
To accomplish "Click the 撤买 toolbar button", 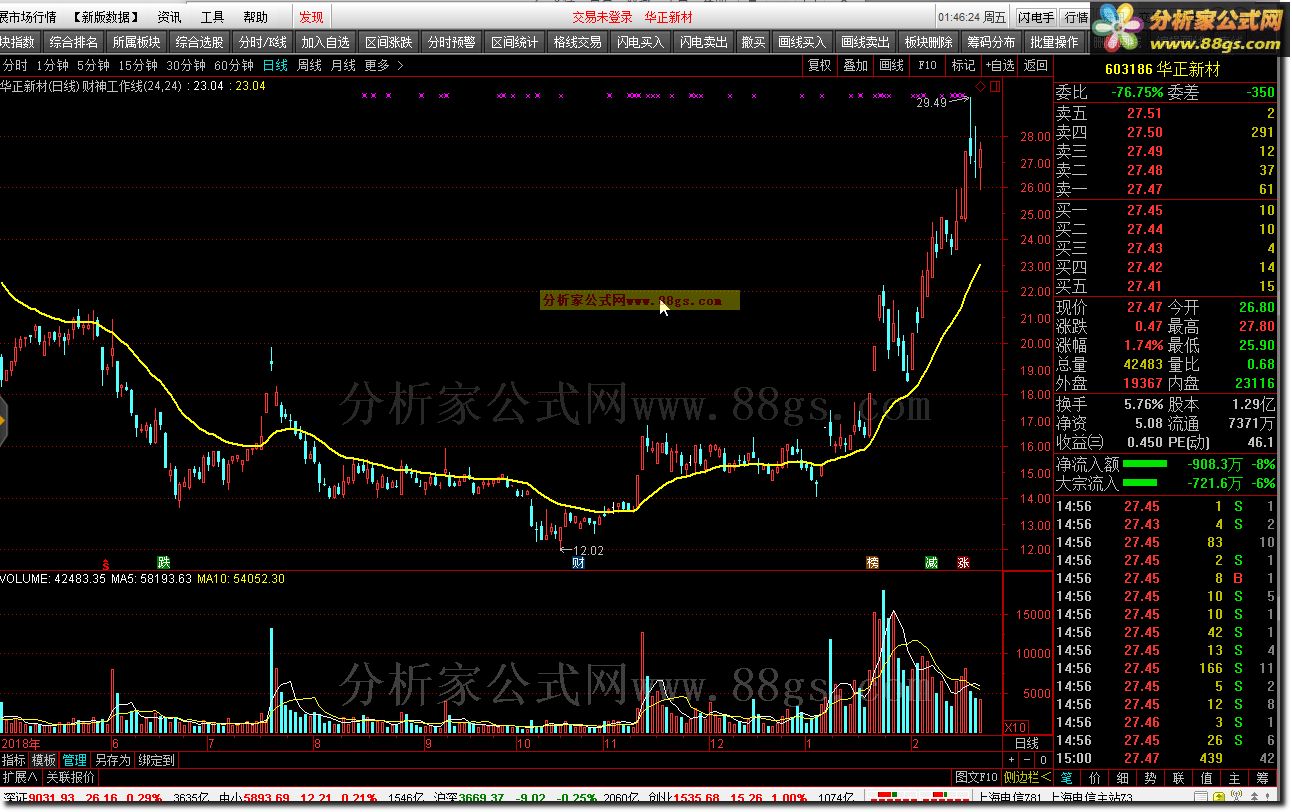I will point(753,42).
